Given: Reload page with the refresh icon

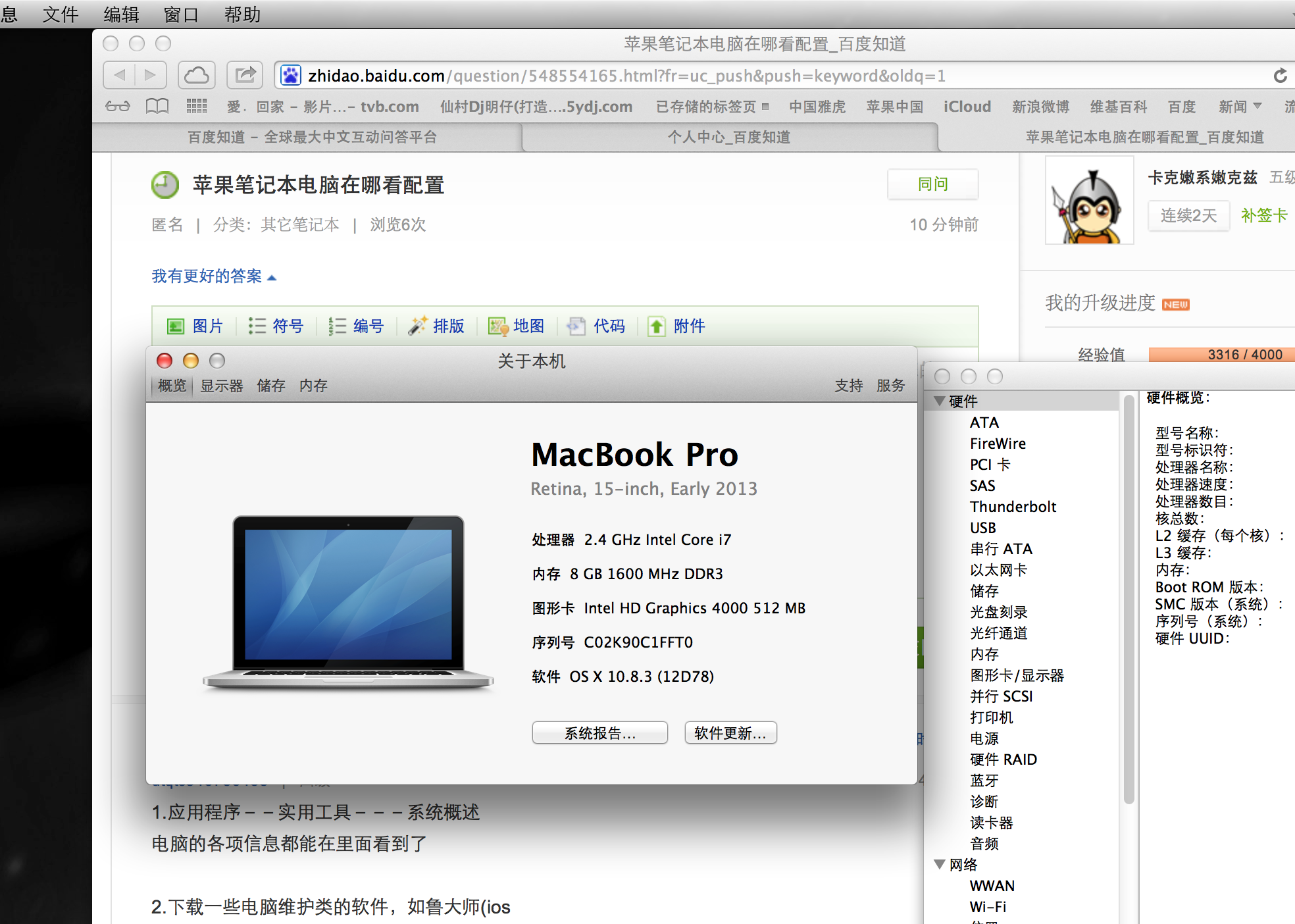Looking at the screenshot, I should click(1280, 76).
